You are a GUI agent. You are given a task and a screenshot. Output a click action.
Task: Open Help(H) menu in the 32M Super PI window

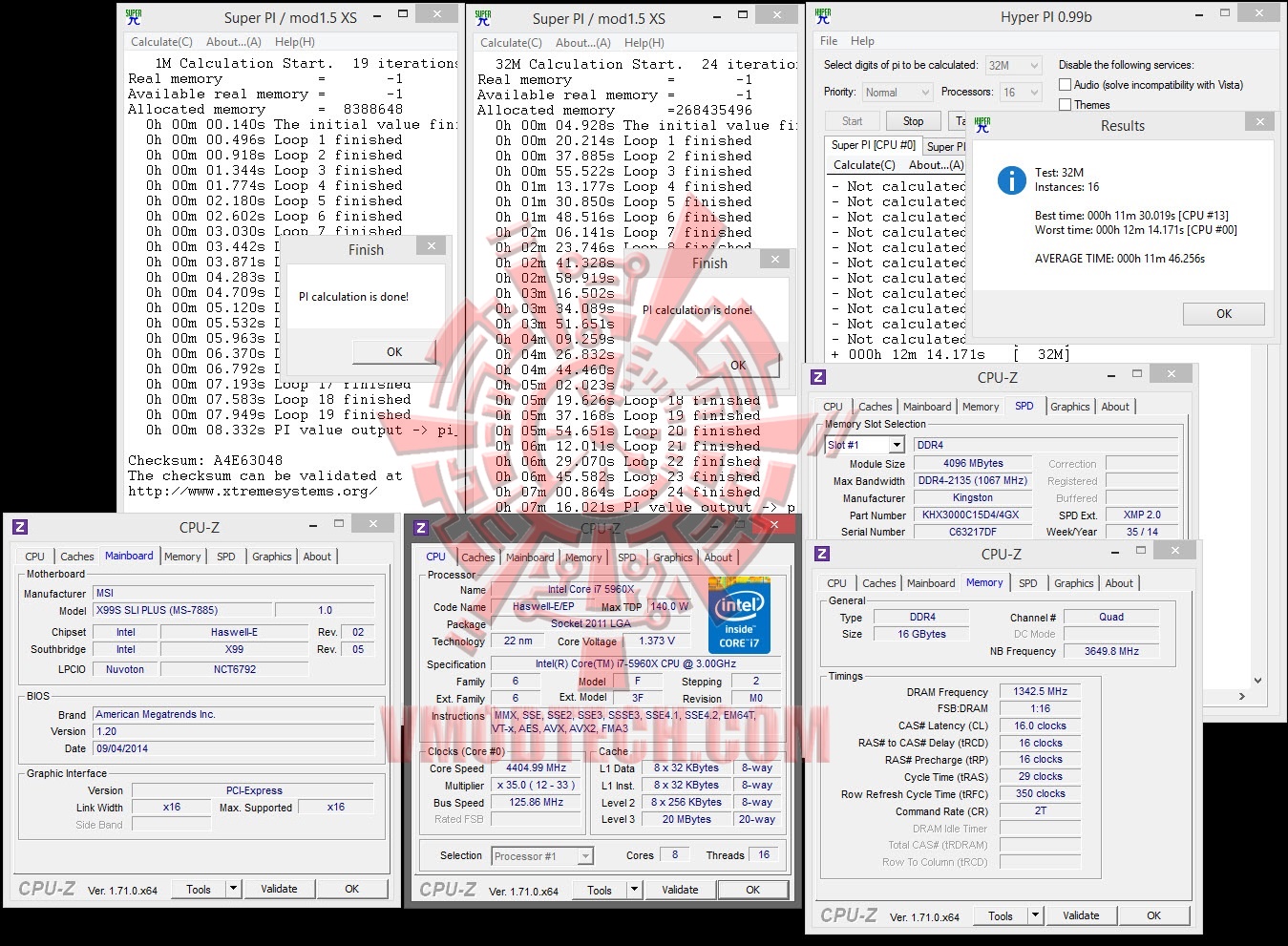click(x=644, y=43)
